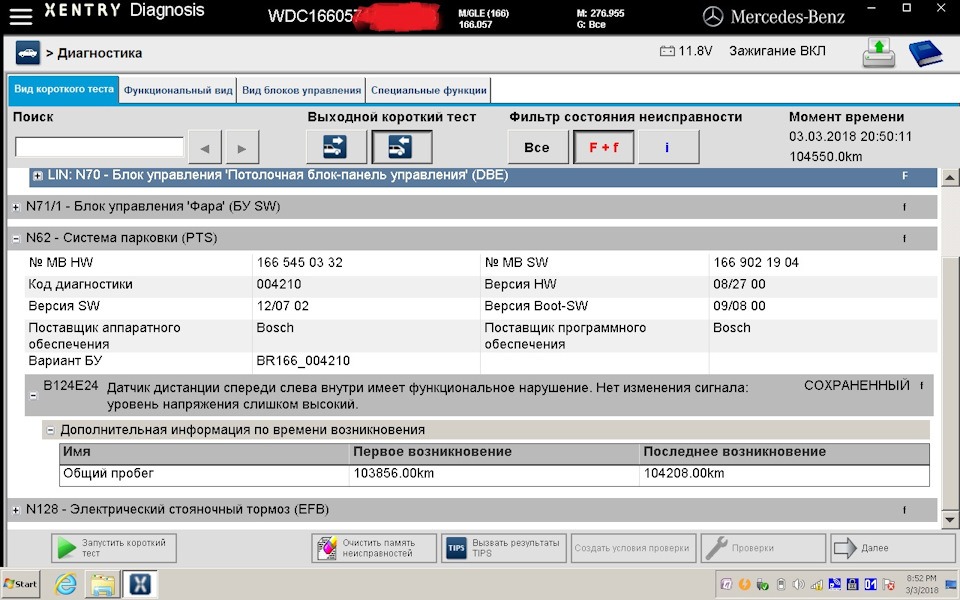This screenshot has width=960, height=600.
Task: Click scrollbar up arrow of fault list
Action: click(950, 178)
